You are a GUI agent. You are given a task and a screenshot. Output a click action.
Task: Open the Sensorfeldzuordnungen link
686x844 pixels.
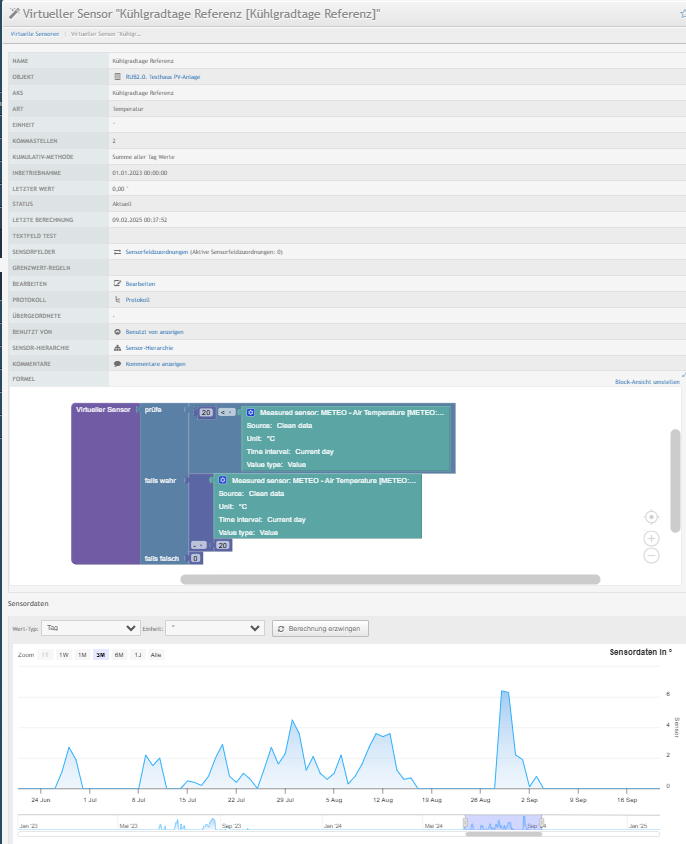click(x=157, y=251)
